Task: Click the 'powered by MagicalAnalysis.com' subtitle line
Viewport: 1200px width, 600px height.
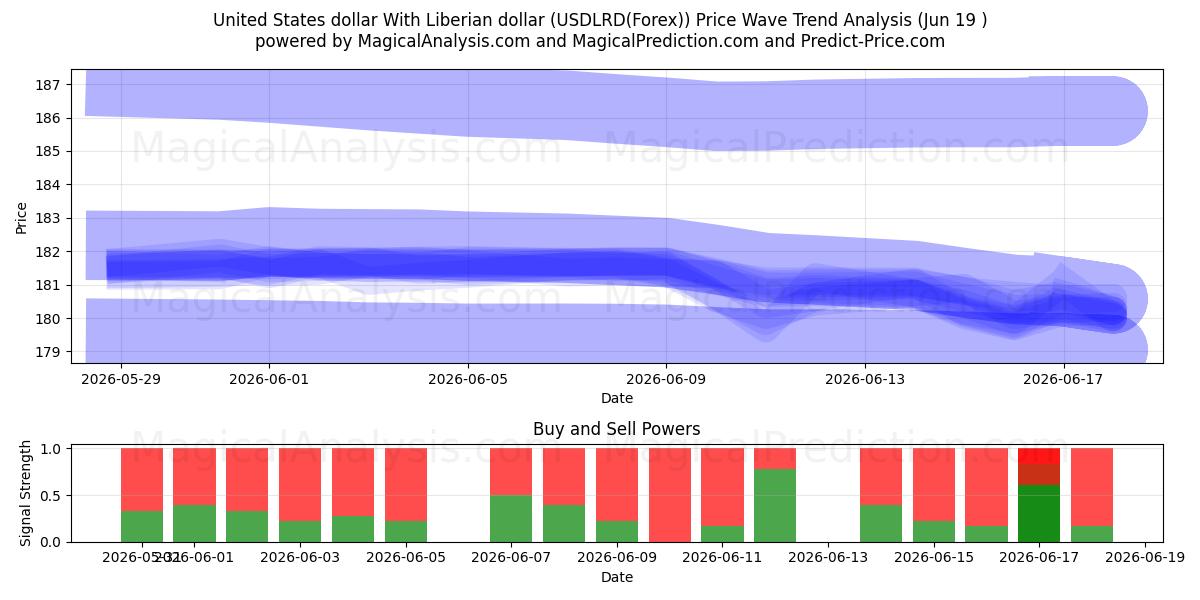Action: point(600,41)
